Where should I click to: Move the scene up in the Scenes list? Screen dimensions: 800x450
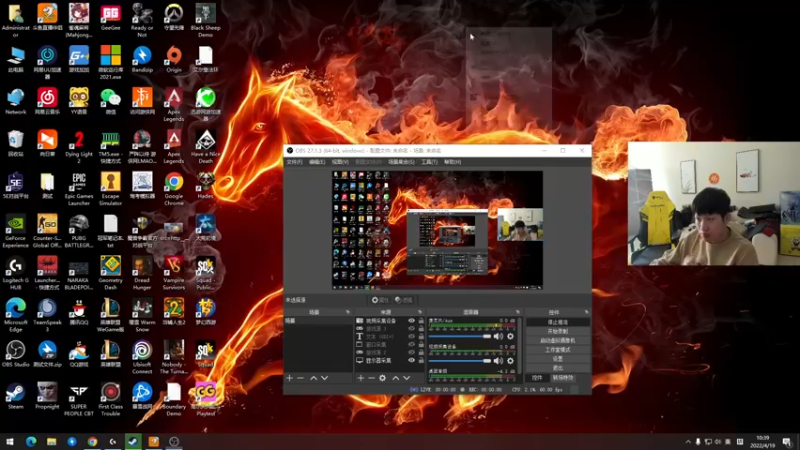tap(313, 378)
